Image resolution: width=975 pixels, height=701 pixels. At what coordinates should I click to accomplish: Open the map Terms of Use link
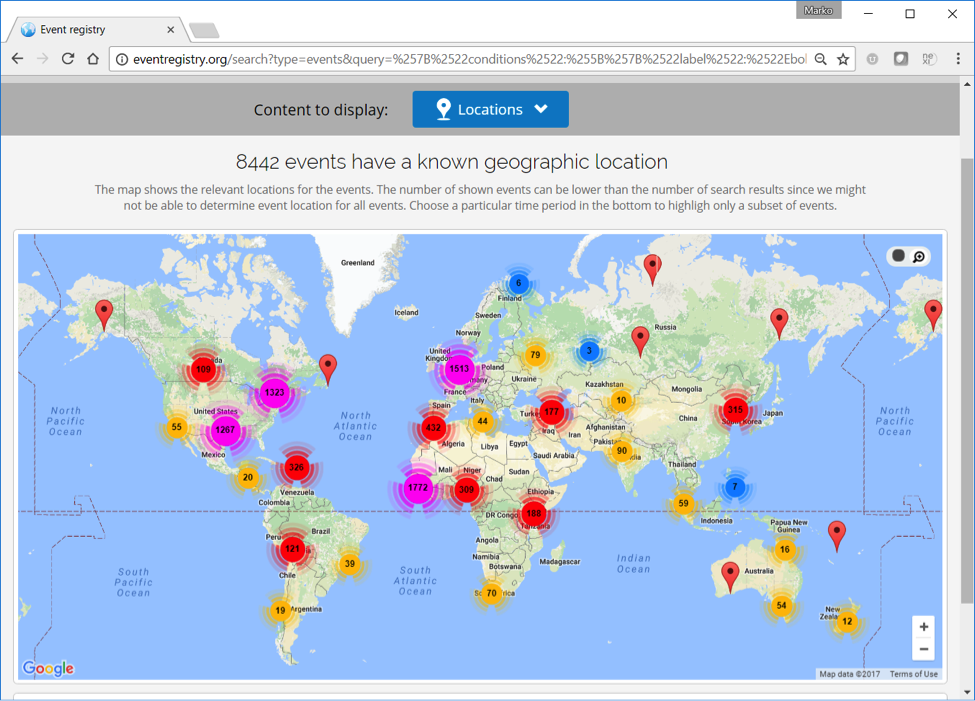pyautogui.click(x=913, y=674)
